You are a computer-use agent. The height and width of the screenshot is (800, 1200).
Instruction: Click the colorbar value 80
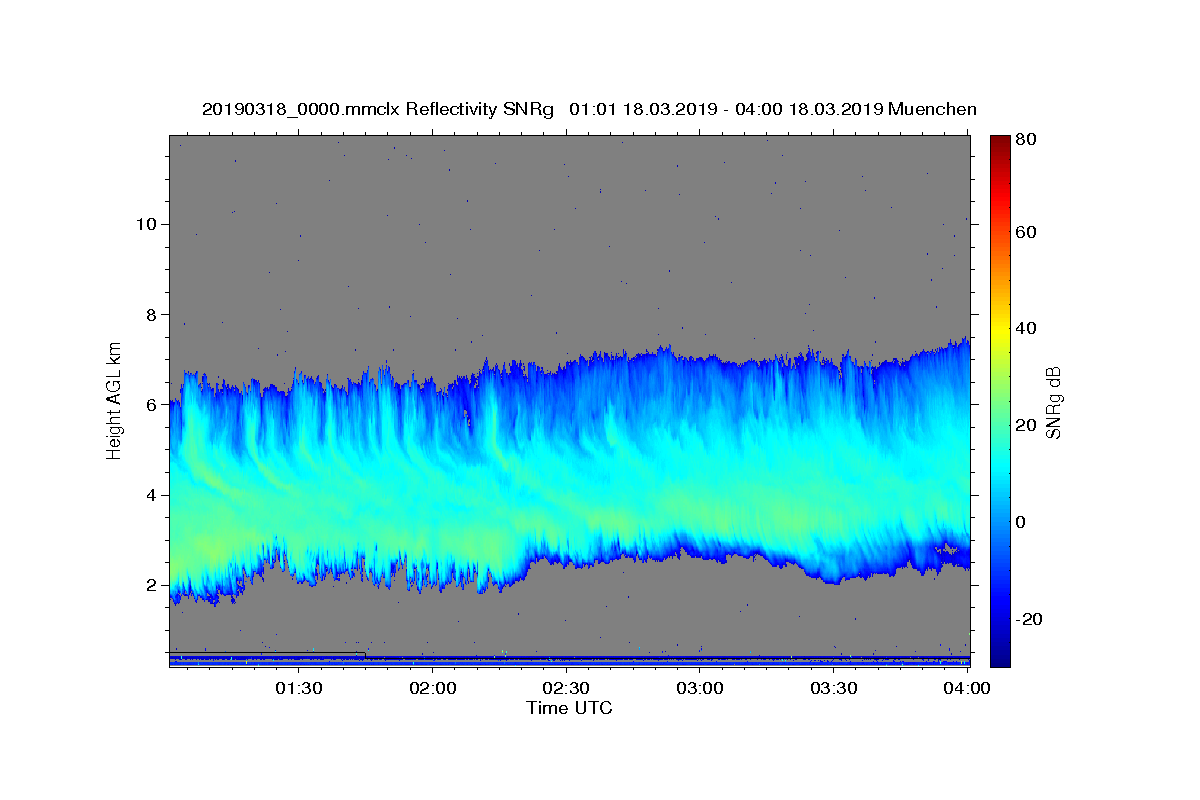point(1026,140)
